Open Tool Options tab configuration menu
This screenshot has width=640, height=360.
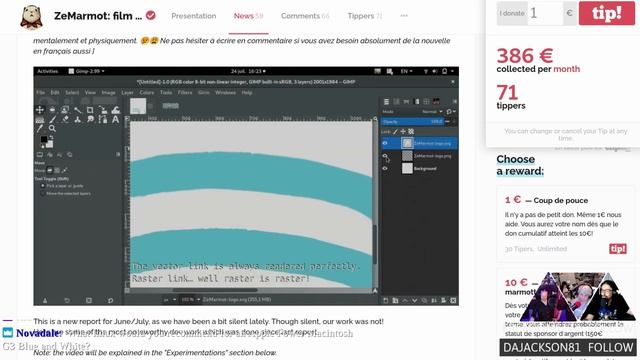(x=118, y=154)
